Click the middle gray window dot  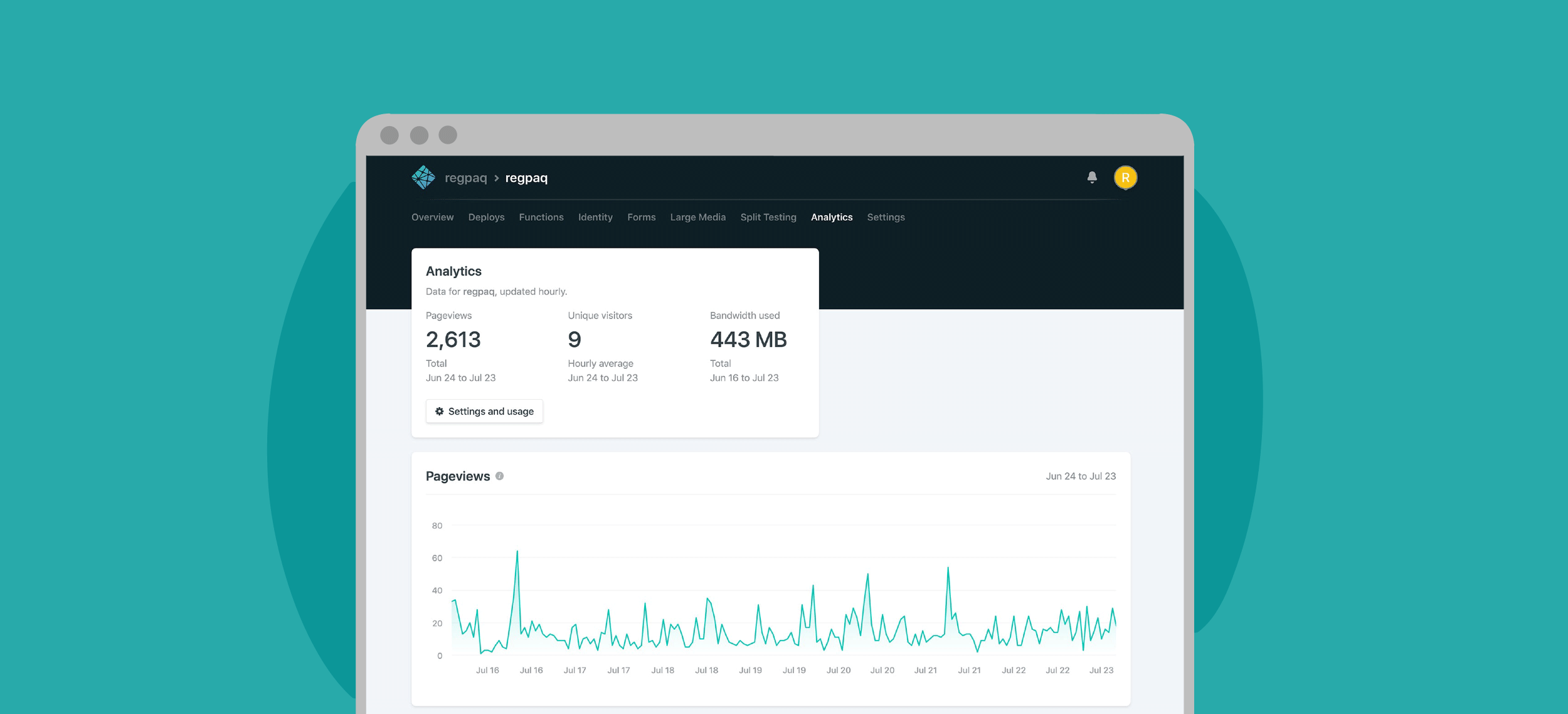point(419,135)
